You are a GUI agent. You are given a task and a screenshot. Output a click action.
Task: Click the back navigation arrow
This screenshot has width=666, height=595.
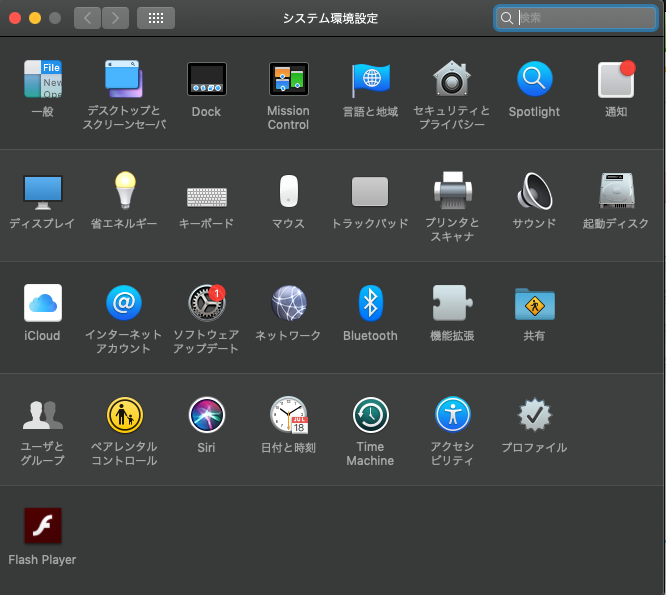[87, 18]
